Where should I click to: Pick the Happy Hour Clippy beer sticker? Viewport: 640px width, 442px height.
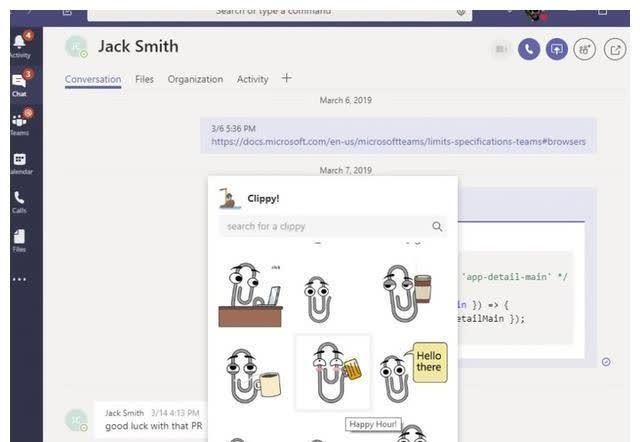point(333,372)
